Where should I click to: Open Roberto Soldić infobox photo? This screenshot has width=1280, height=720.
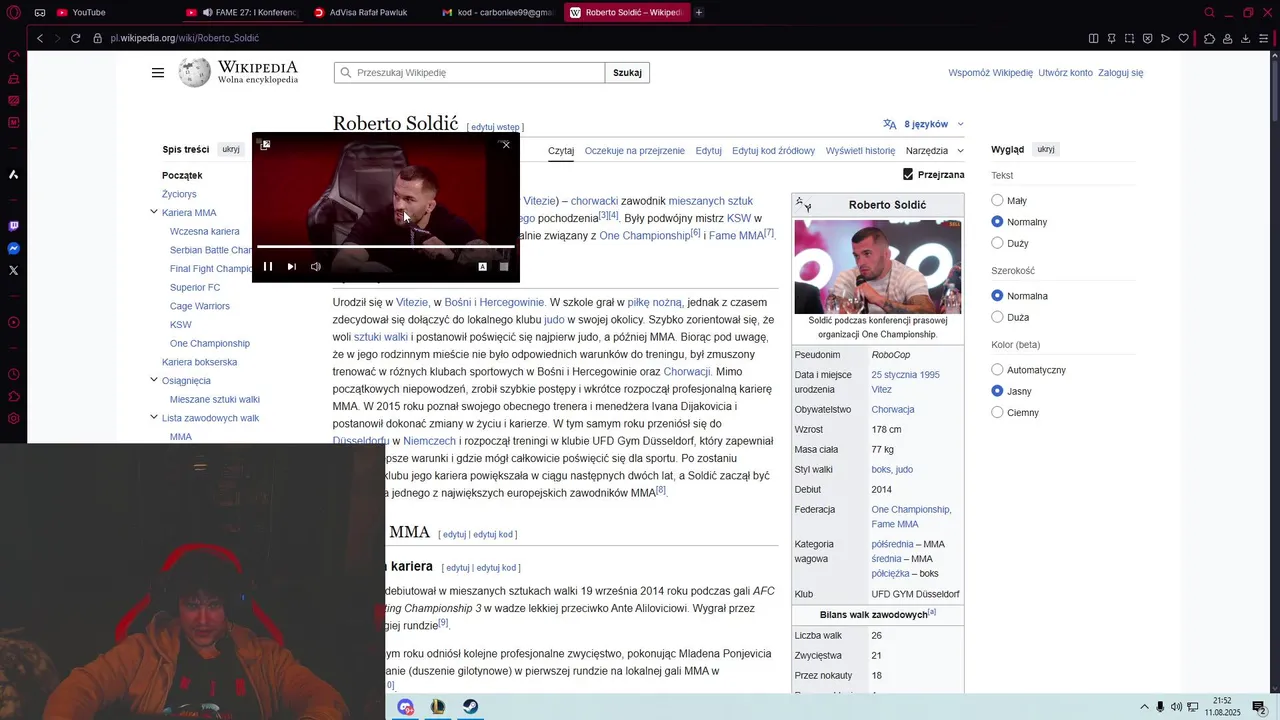(x=878, y=267)
